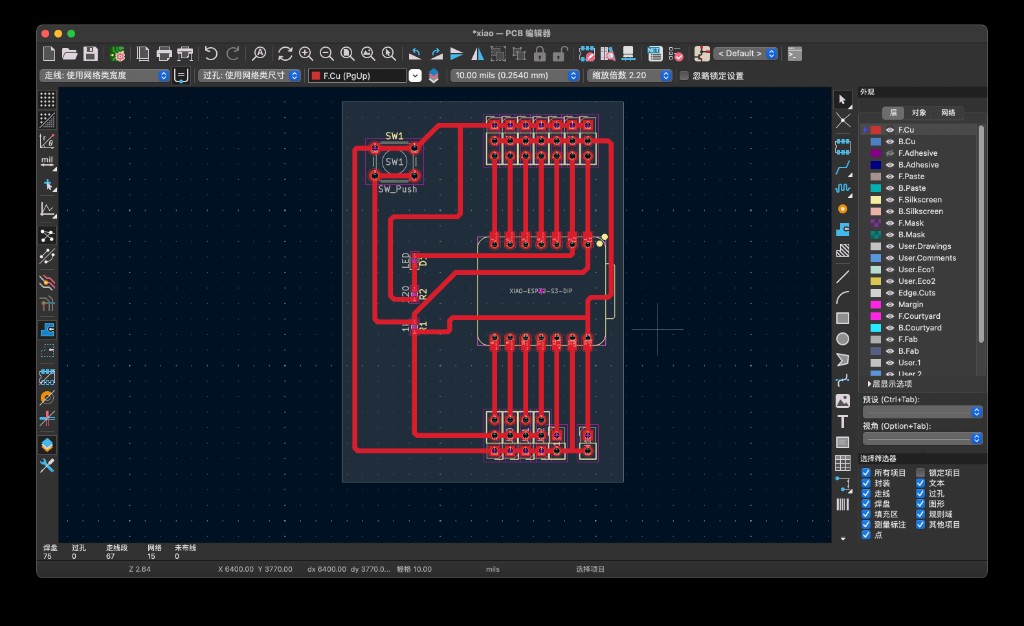Choose the Draw Line tool

[x=842, y=277]
